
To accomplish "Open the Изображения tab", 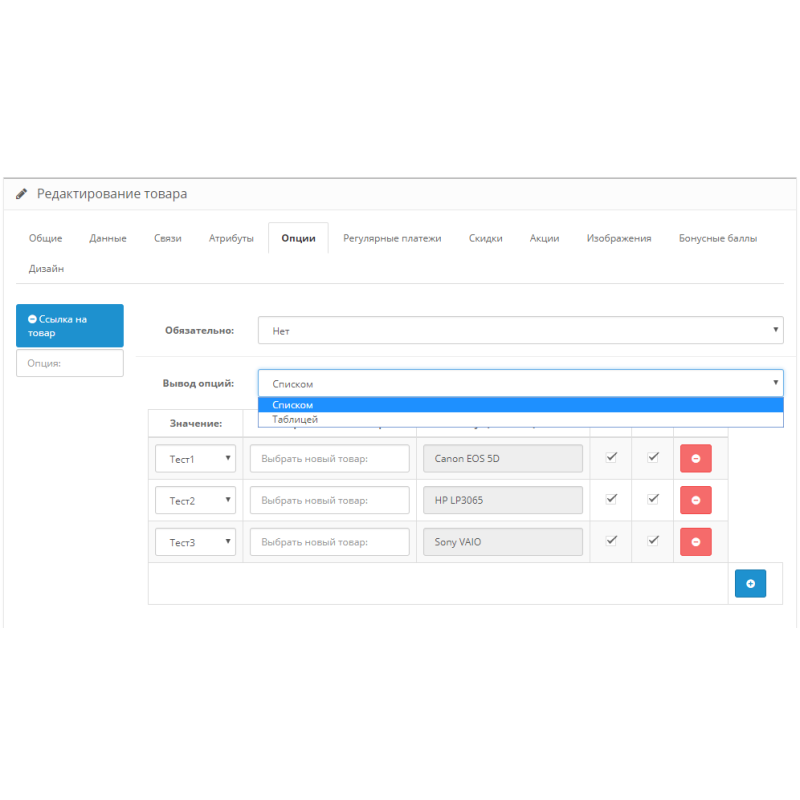I will point(619,238).
